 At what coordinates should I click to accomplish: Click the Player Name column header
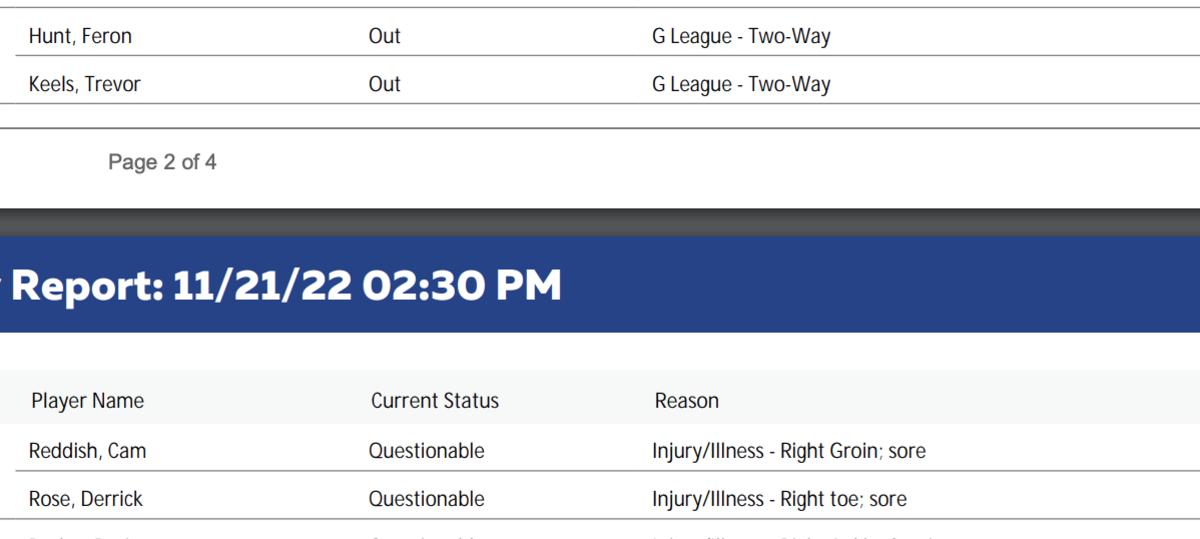[x=87, y=401]
